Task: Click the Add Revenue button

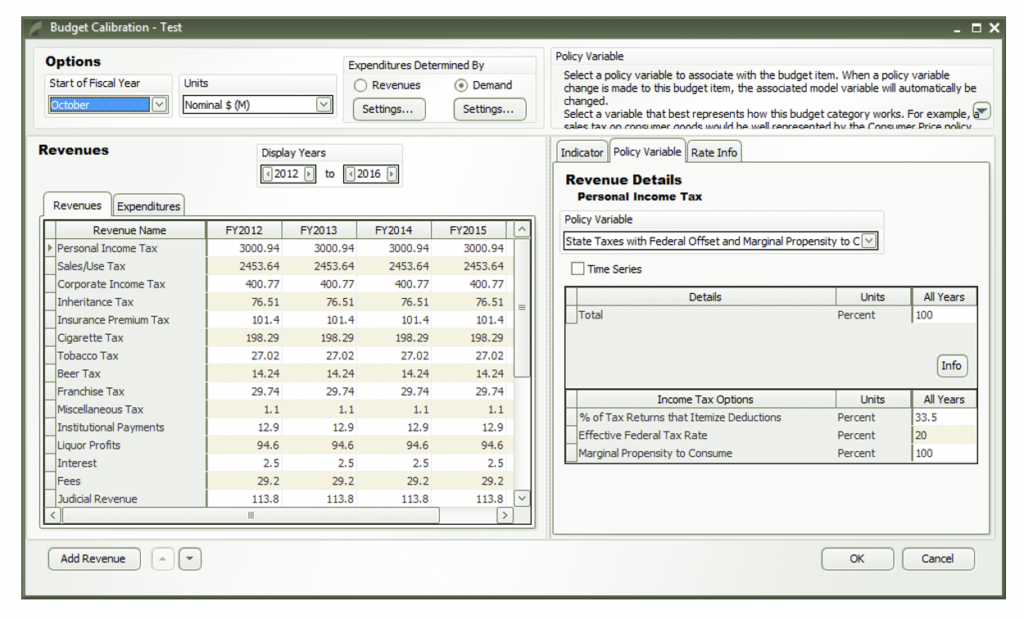Action: click(93, 559)
